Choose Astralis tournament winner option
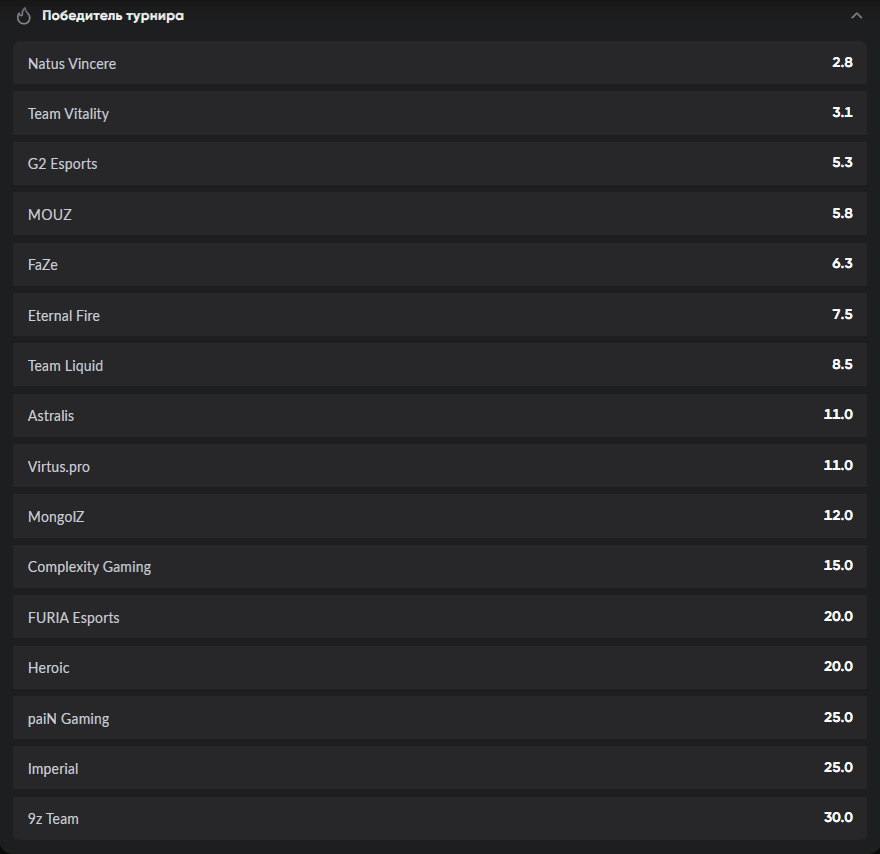Image resolution: width=880 pixels, height=854 pixels. click(439, 415)
